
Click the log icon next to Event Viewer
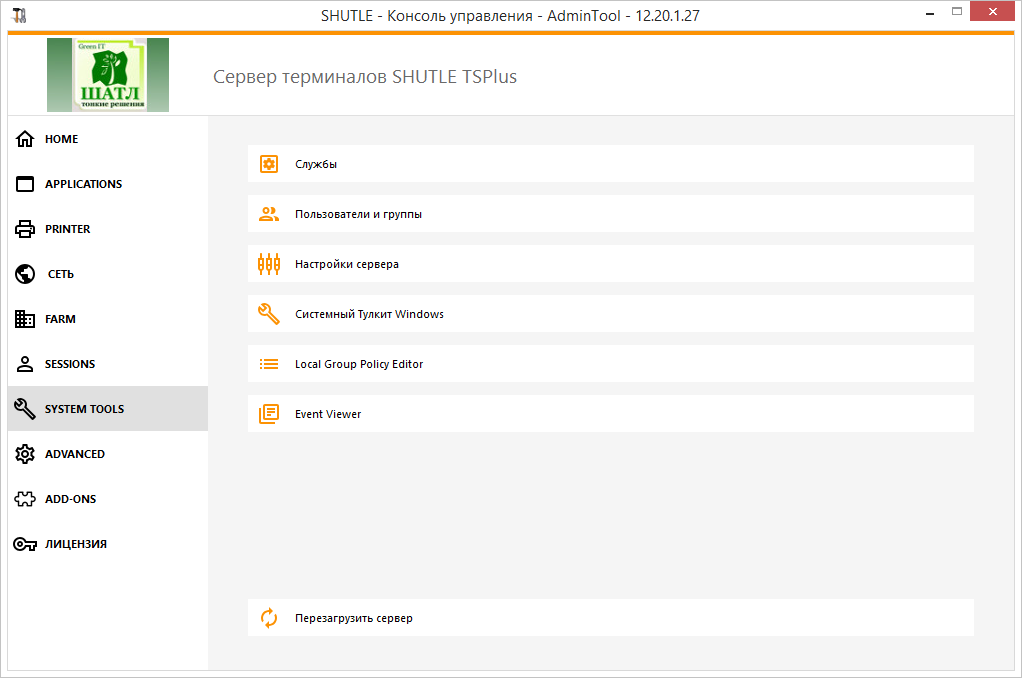point(268,413)
